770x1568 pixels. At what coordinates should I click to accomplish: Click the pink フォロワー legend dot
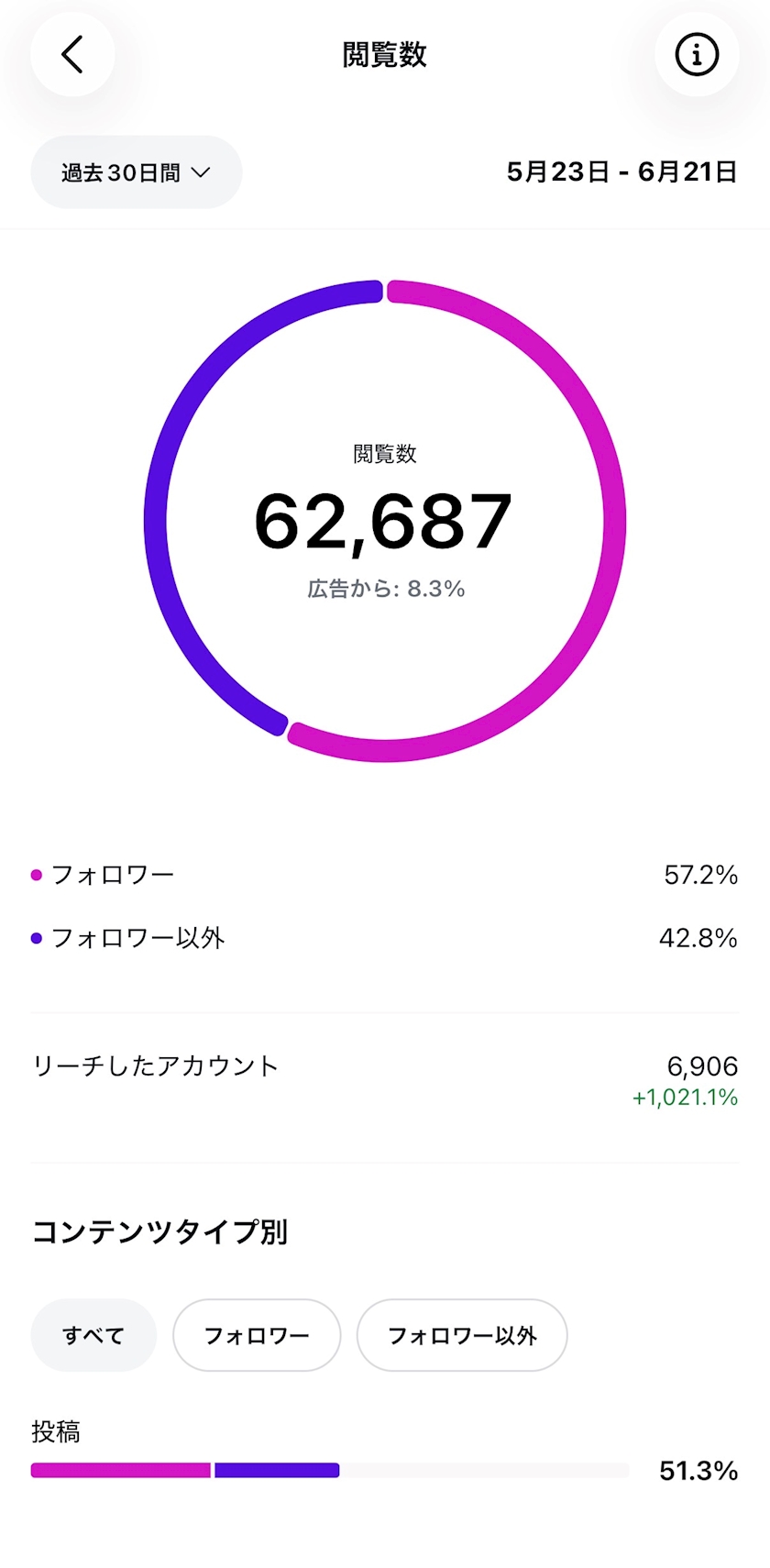[x=37, y=875]
